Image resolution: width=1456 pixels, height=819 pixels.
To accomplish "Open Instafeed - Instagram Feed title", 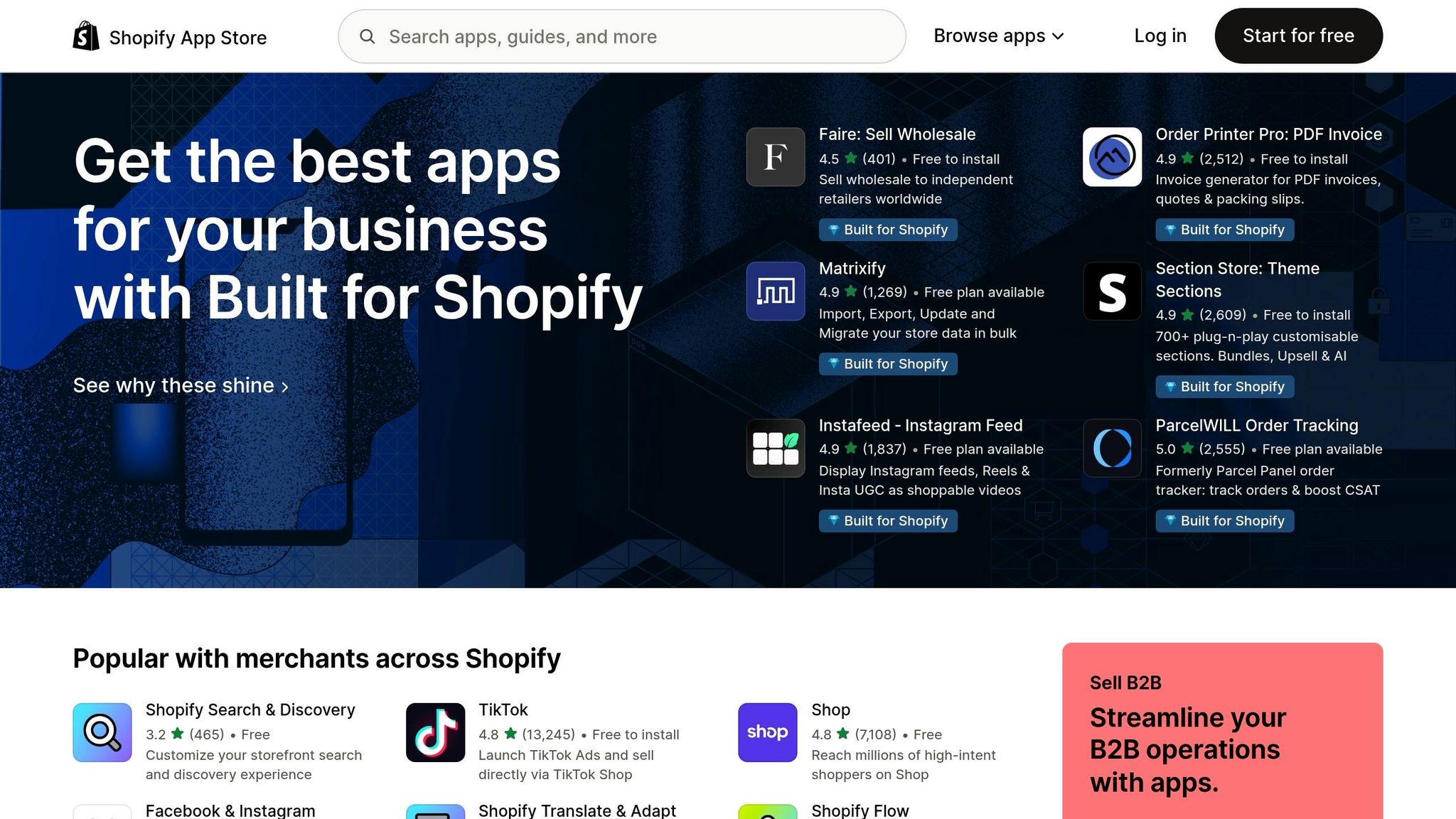I will coord(921,426).
